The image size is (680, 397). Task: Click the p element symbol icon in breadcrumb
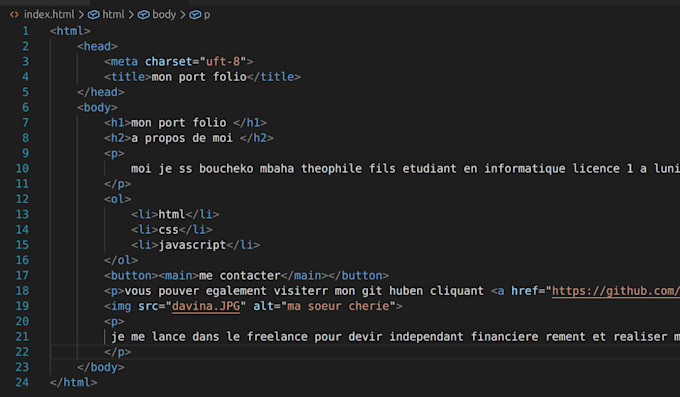click(195, 15)
